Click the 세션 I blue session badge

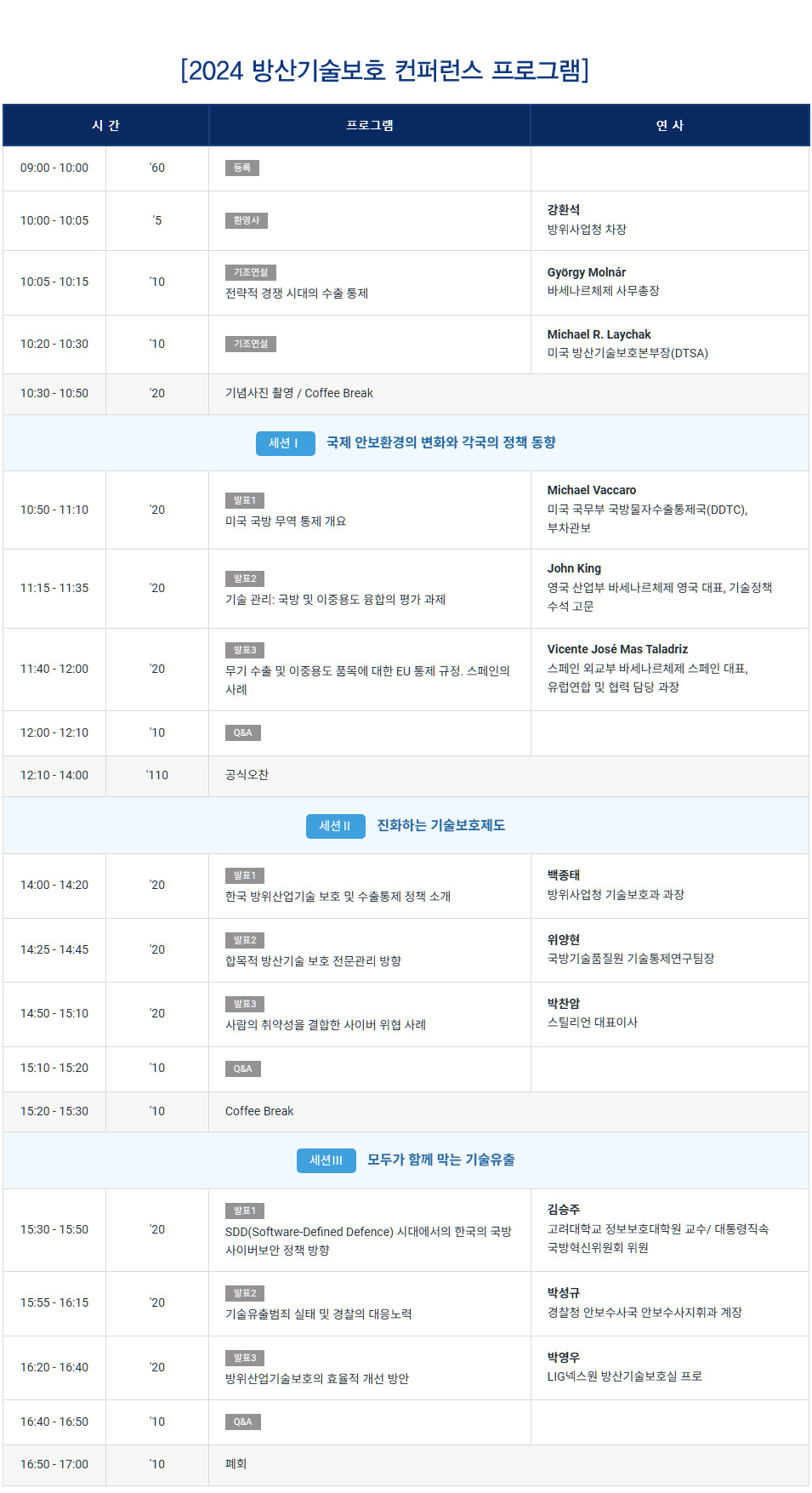click(285, 443)
